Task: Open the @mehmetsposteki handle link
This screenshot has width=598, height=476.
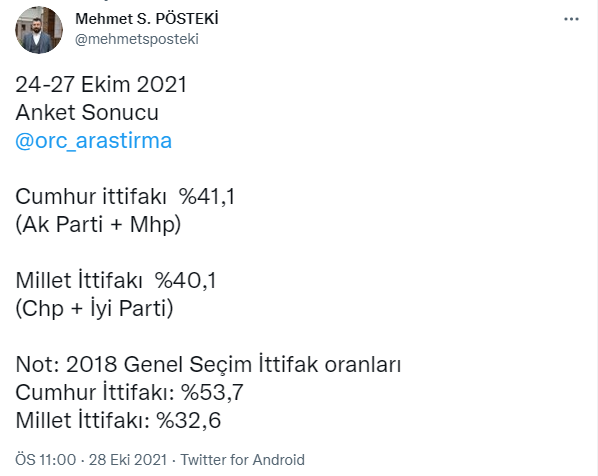Action: pyautogui.click(x=137, y=39)
